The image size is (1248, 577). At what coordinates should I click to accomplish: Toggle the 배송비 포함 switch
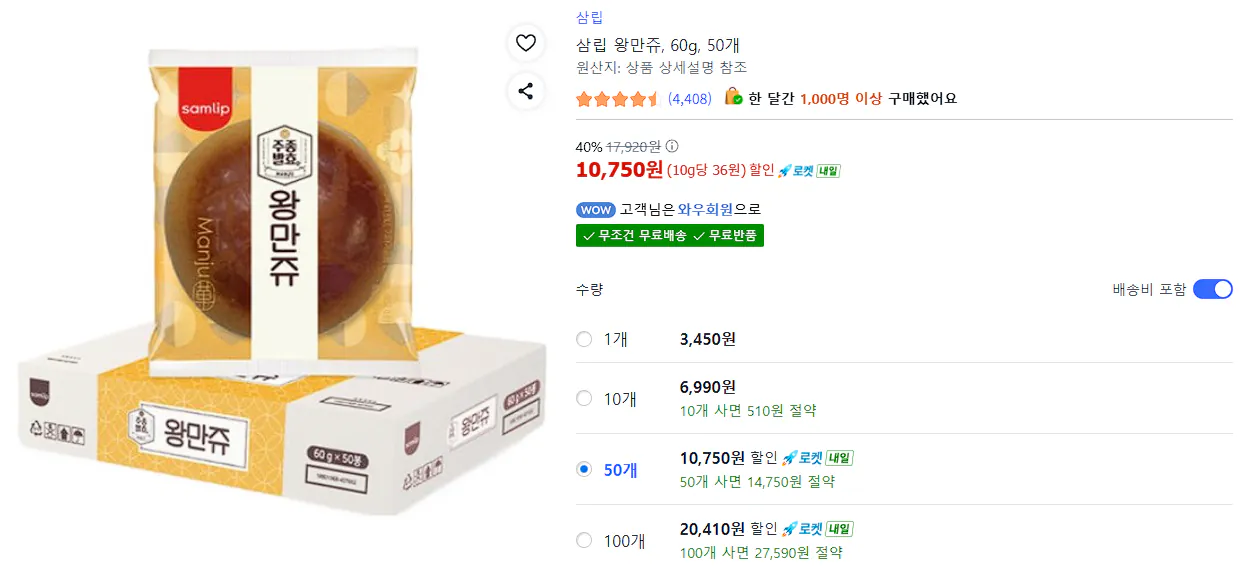coord(1212,288)
